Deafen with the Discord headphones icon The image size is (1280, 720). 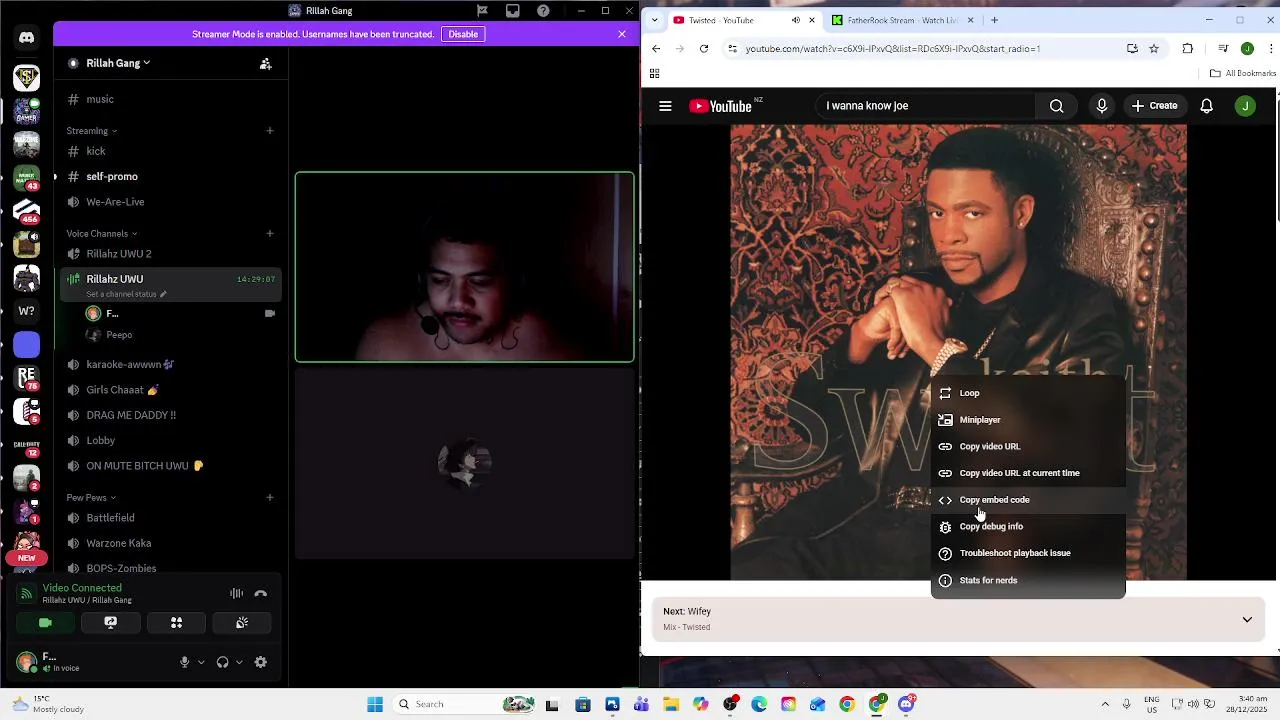point(222,662)
